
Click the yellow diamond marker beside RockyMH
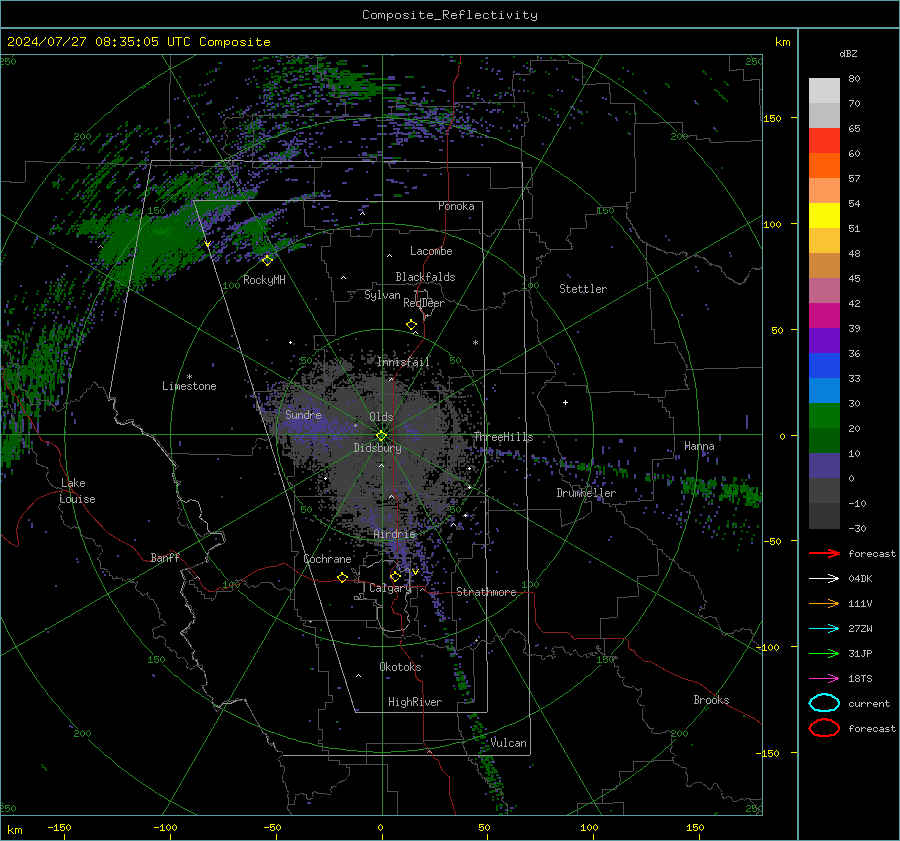tap(267, 261)
